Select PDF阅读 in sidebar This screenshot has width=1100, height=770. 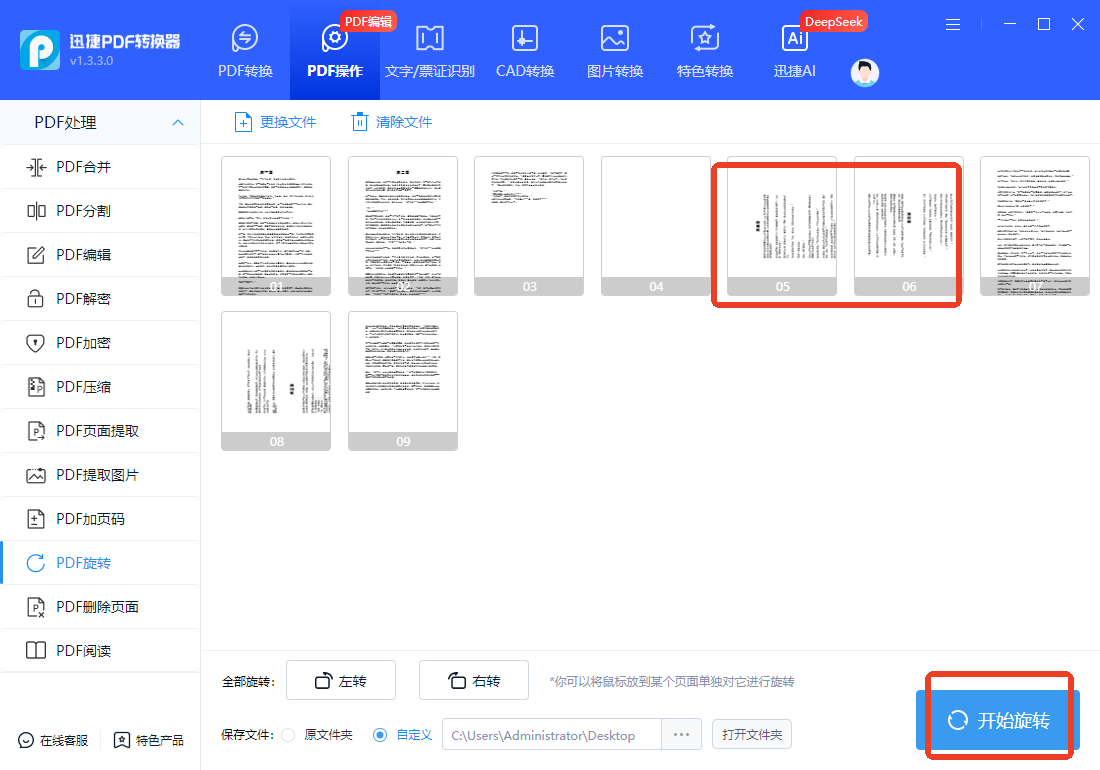coord(100,651)
